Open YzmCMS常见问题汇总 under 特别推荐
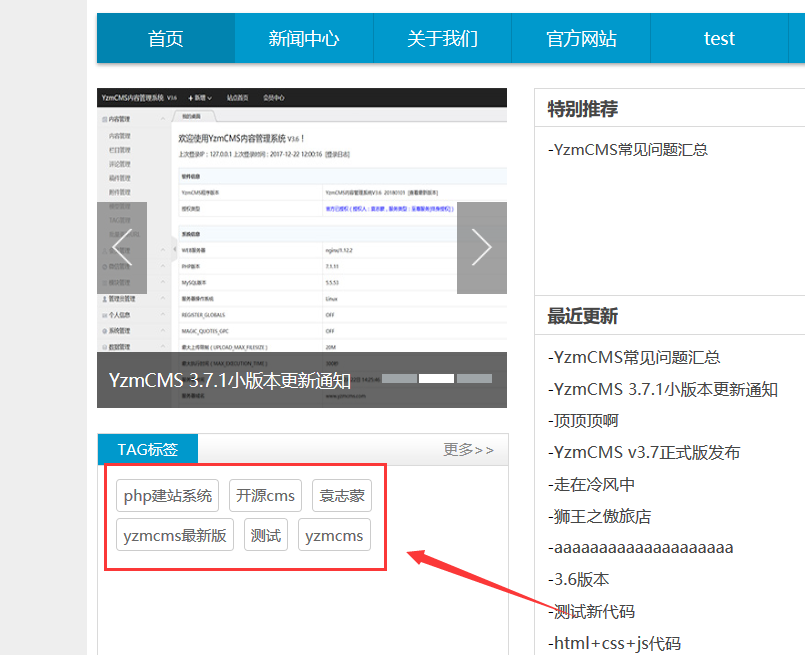This screenshot has width=805, height=655. point(628,149)
